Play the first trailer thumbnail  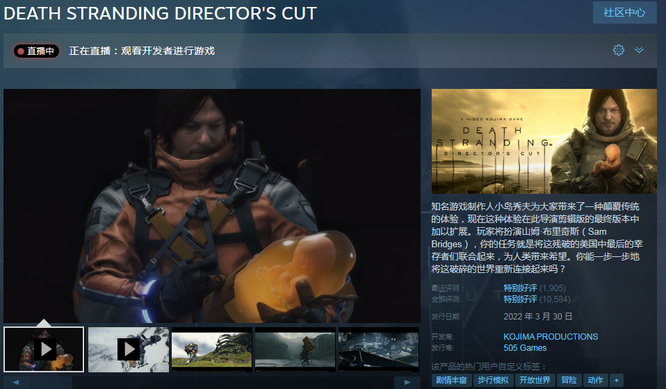[44, 349]
